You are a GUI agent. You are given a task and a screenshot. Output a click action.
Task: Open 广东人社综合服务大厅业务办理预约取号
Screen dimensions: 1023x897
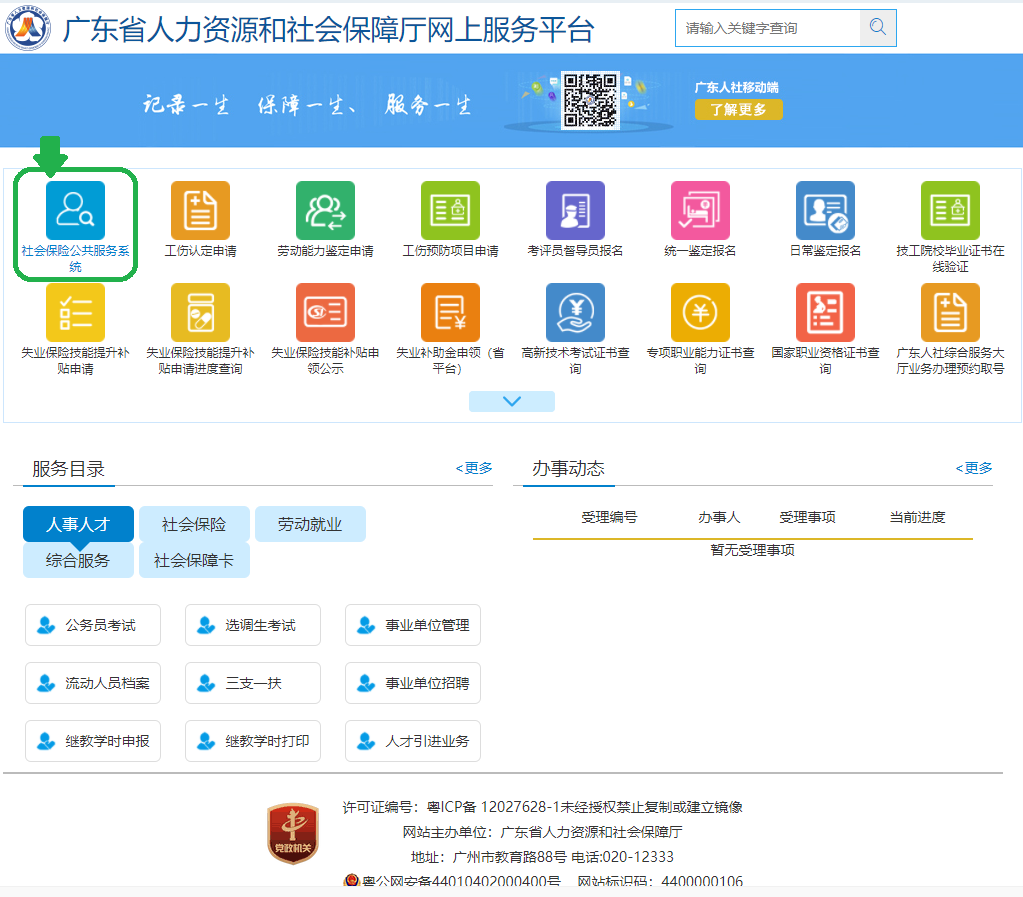(949, 312)
